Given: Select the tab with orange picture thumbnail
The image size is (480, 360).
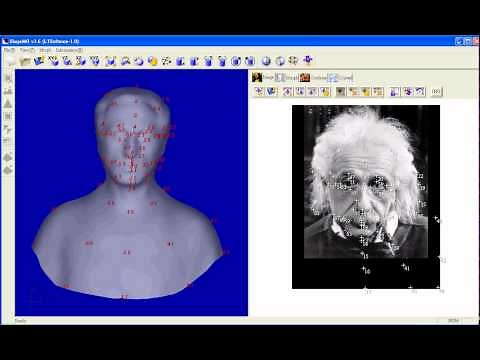Looking at the screenshot, I should tap(314, 77).
